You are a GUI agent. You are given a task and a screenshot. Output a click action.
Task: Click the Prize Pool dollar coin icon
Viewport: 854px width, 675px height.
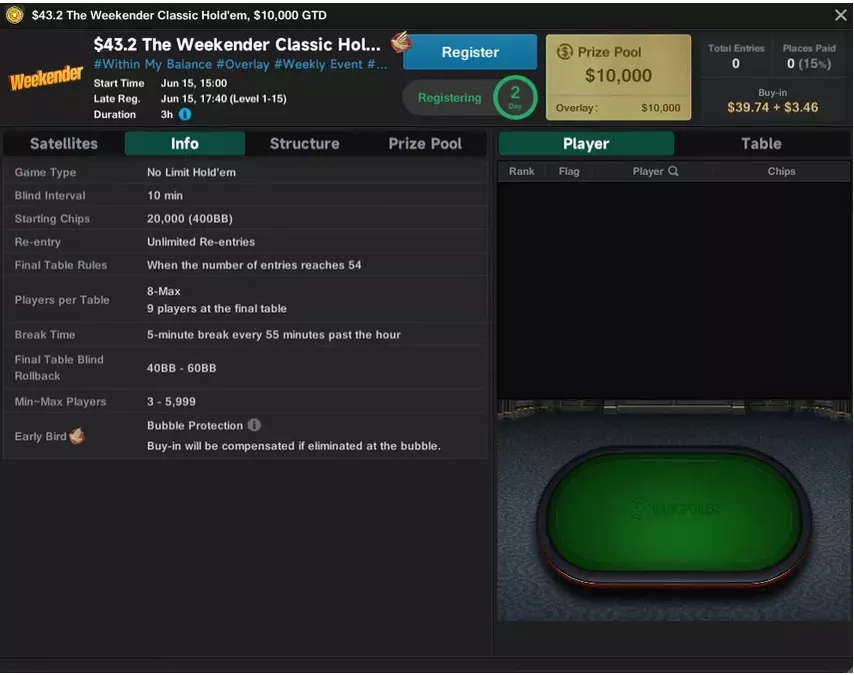(565, 52)
